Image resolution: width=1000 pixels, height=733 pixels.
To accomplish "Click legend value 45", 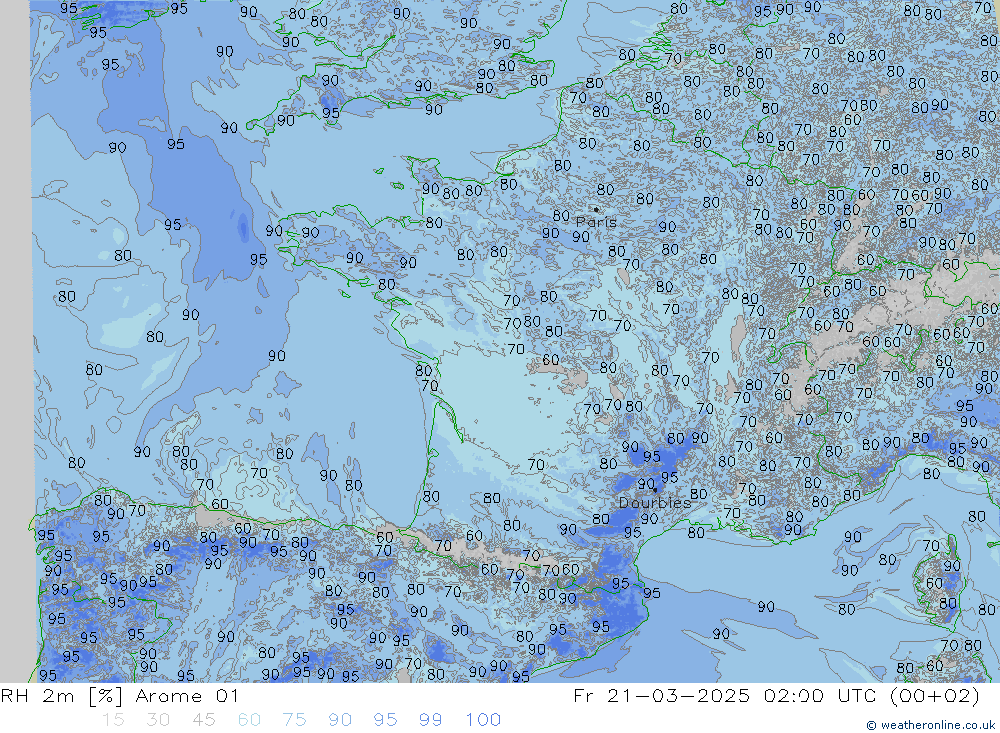I will coord(203,720).
